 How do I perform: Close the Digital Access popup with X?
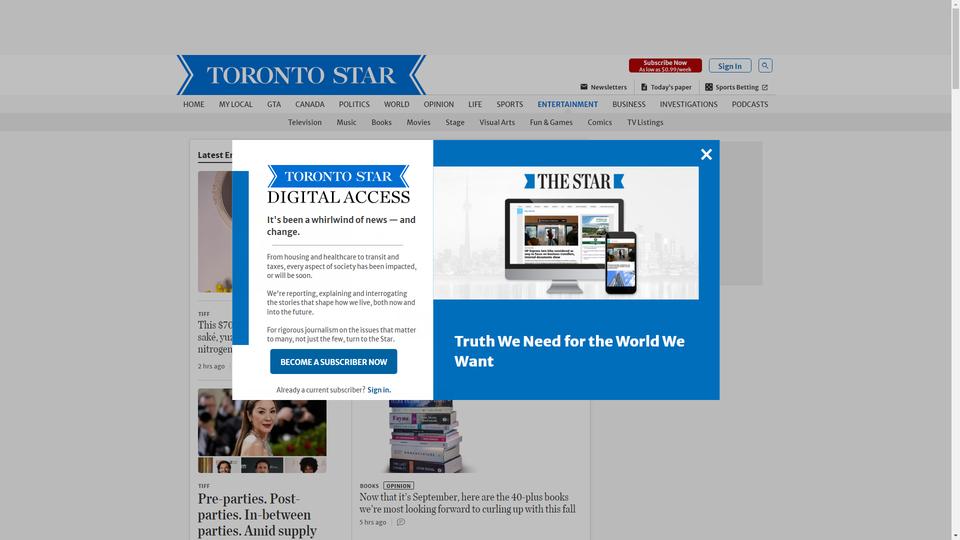point(706,154)
